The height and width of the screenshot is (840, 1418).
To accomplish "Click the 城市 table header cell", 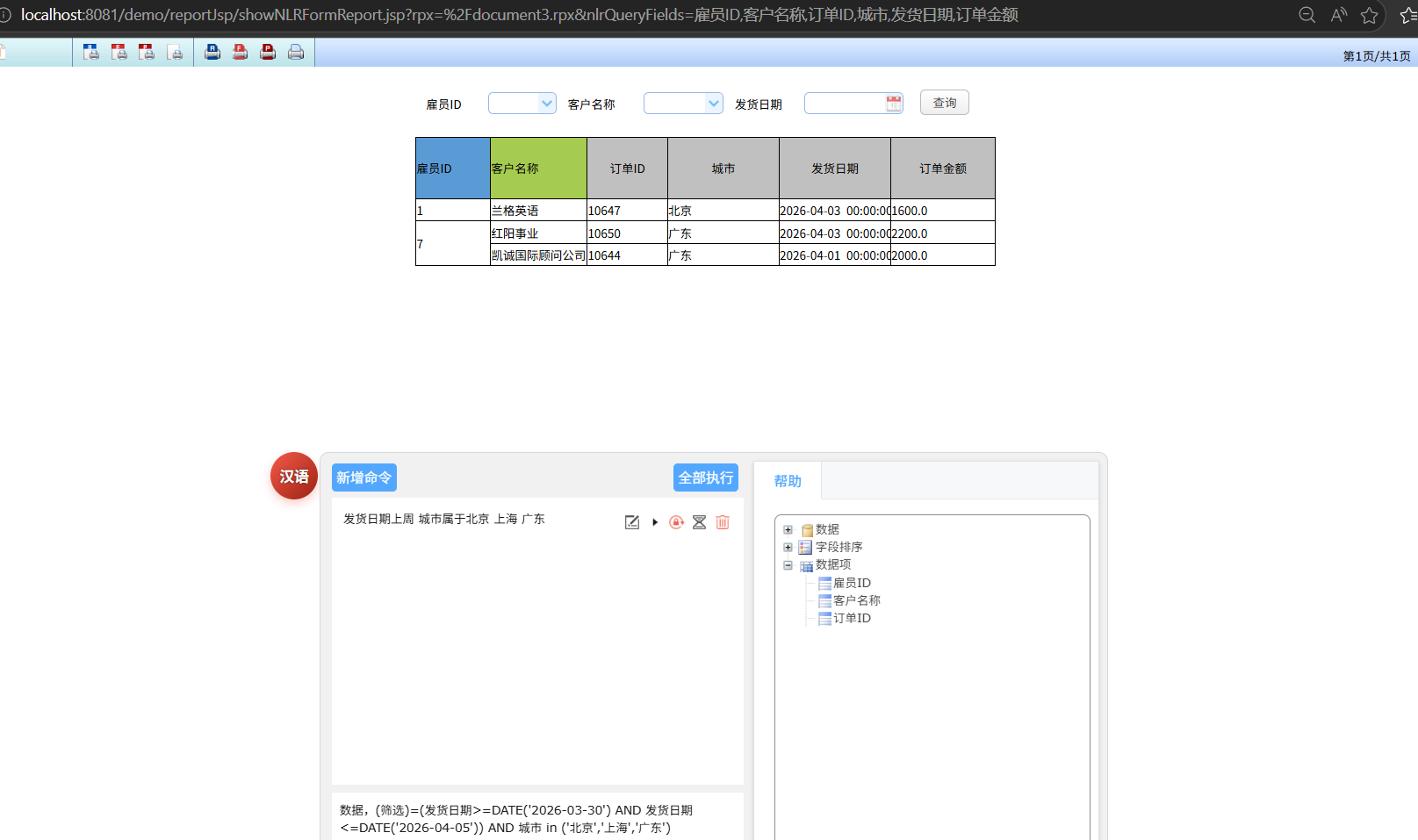I will coord(723,169).
